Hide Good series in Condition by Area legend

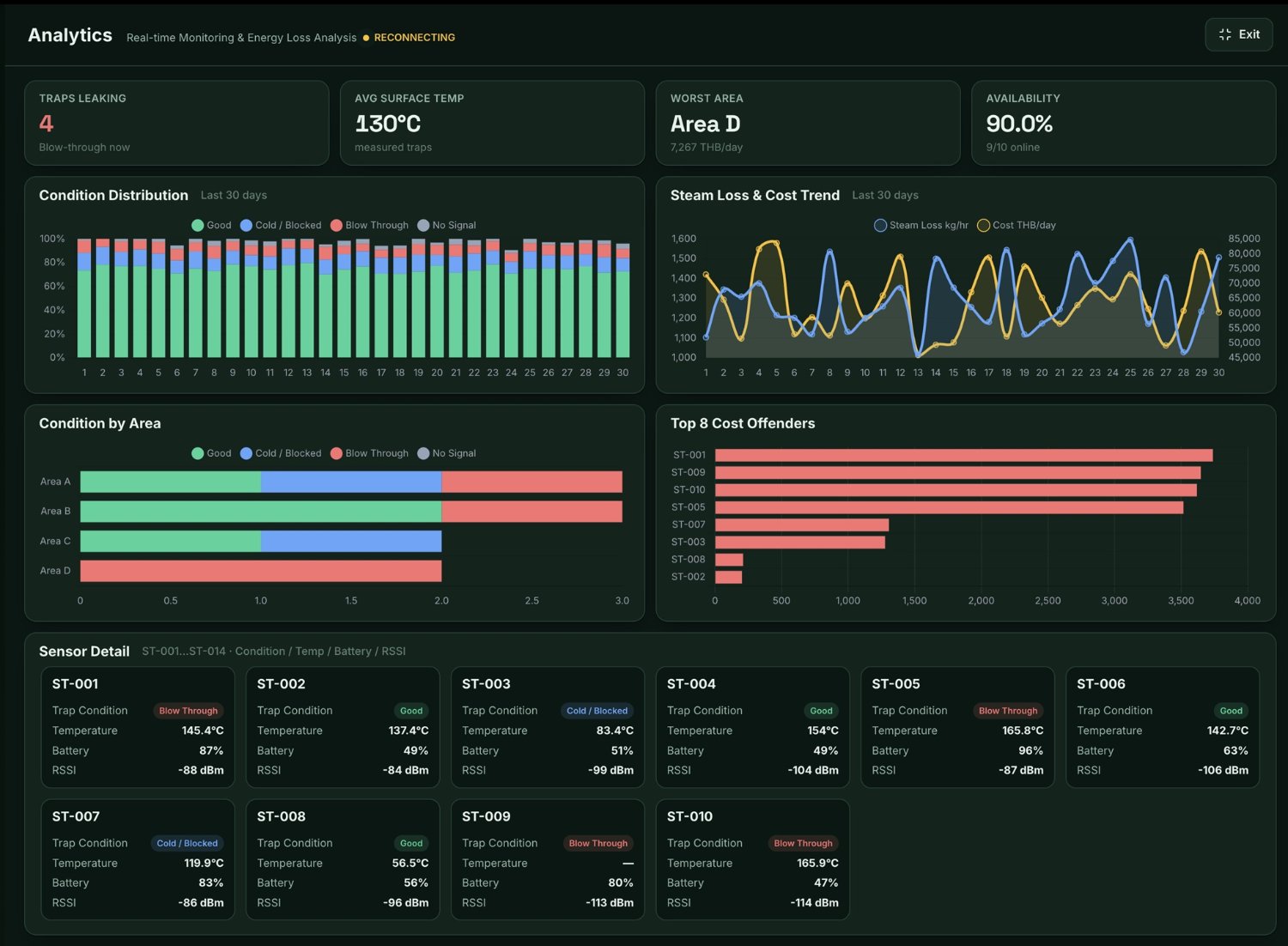coord(211,453)
